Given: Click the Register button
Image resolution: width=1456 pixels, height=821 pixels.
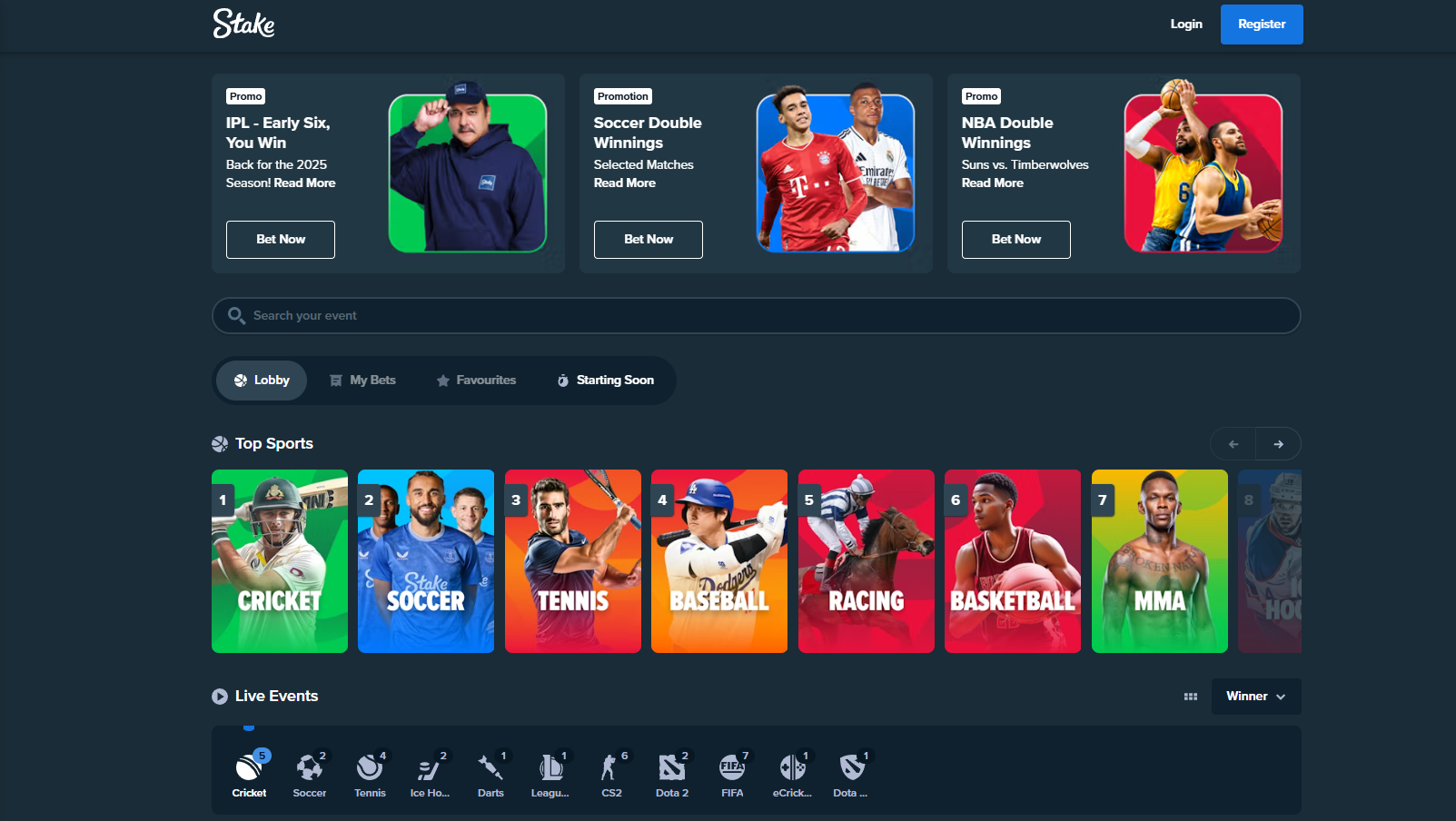Looking at the screenshot, I should (1262, 25).
